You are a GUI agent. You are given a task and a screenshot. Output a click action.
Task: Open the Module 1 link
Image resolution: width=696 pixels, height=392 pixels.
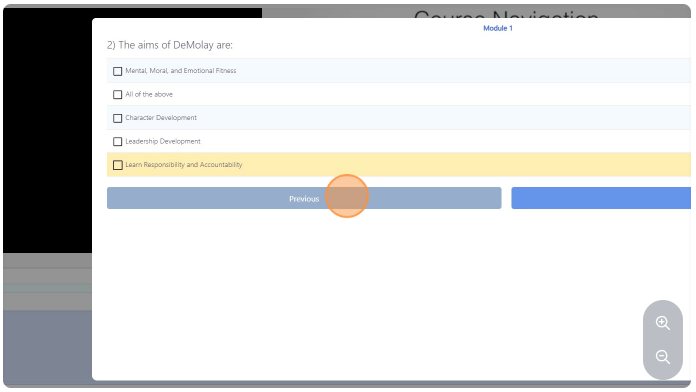[x=498, y=28]
